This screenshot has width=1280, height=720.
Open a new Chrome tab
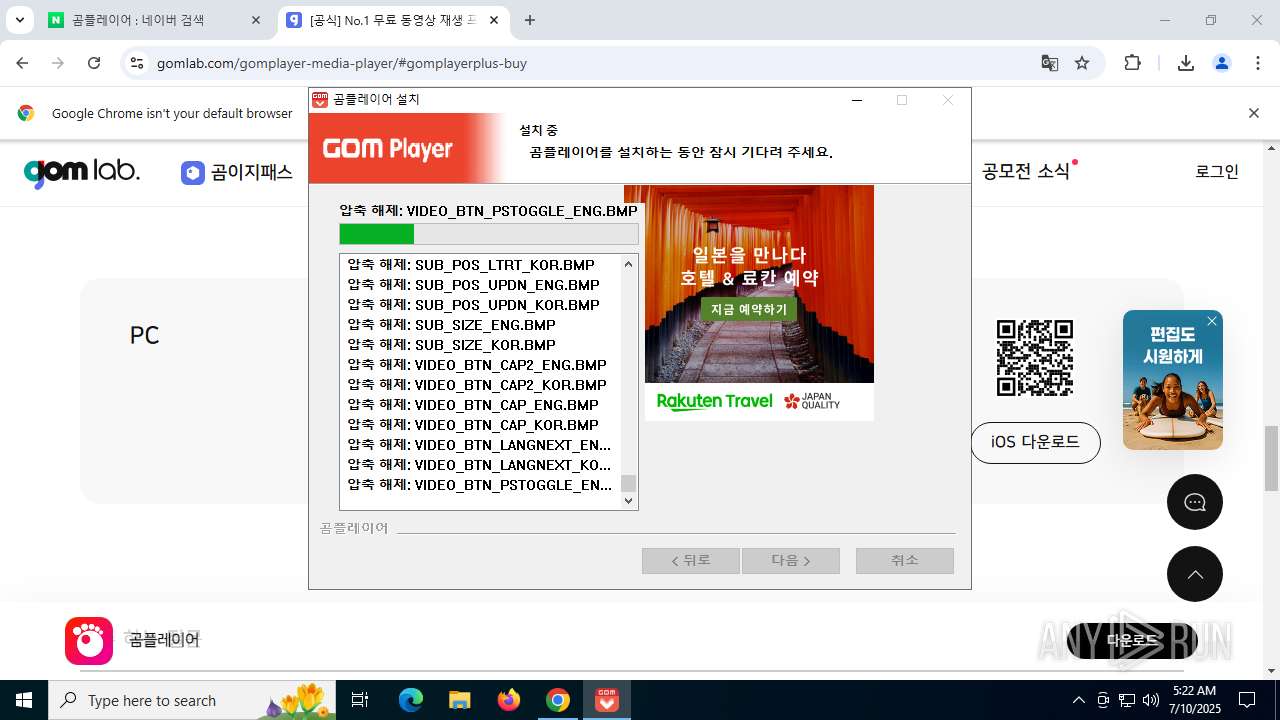click(x=530, y=20)
